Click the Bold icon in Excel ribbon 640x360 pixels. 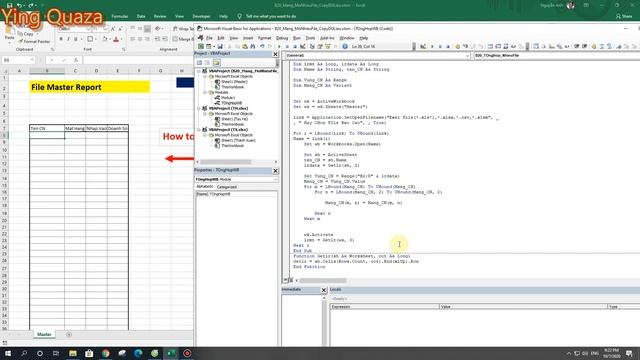[61, 39]
